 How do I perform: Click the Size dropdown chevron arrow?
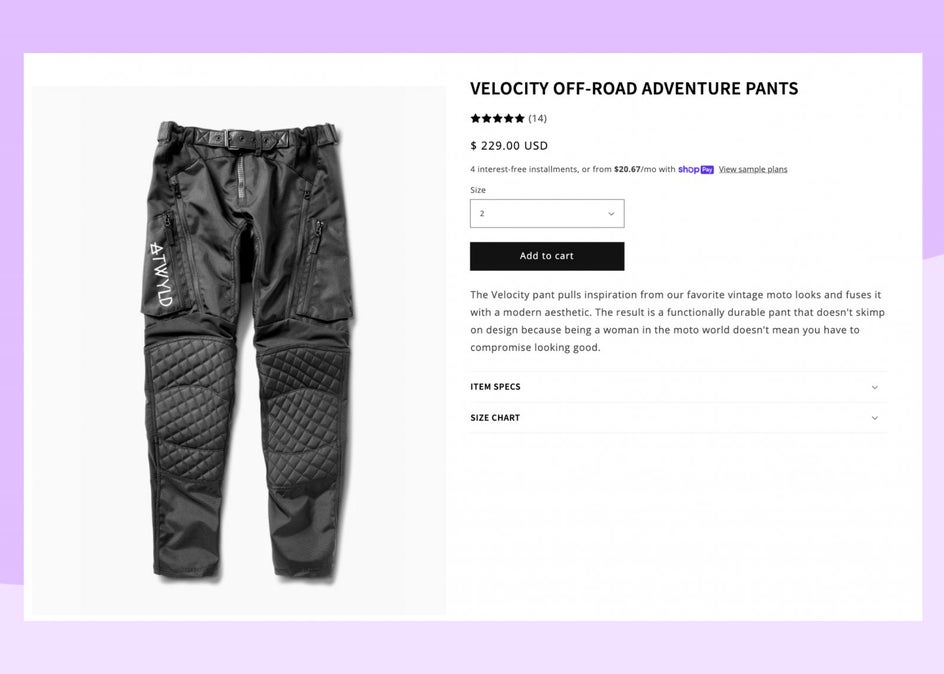(611, 214)
